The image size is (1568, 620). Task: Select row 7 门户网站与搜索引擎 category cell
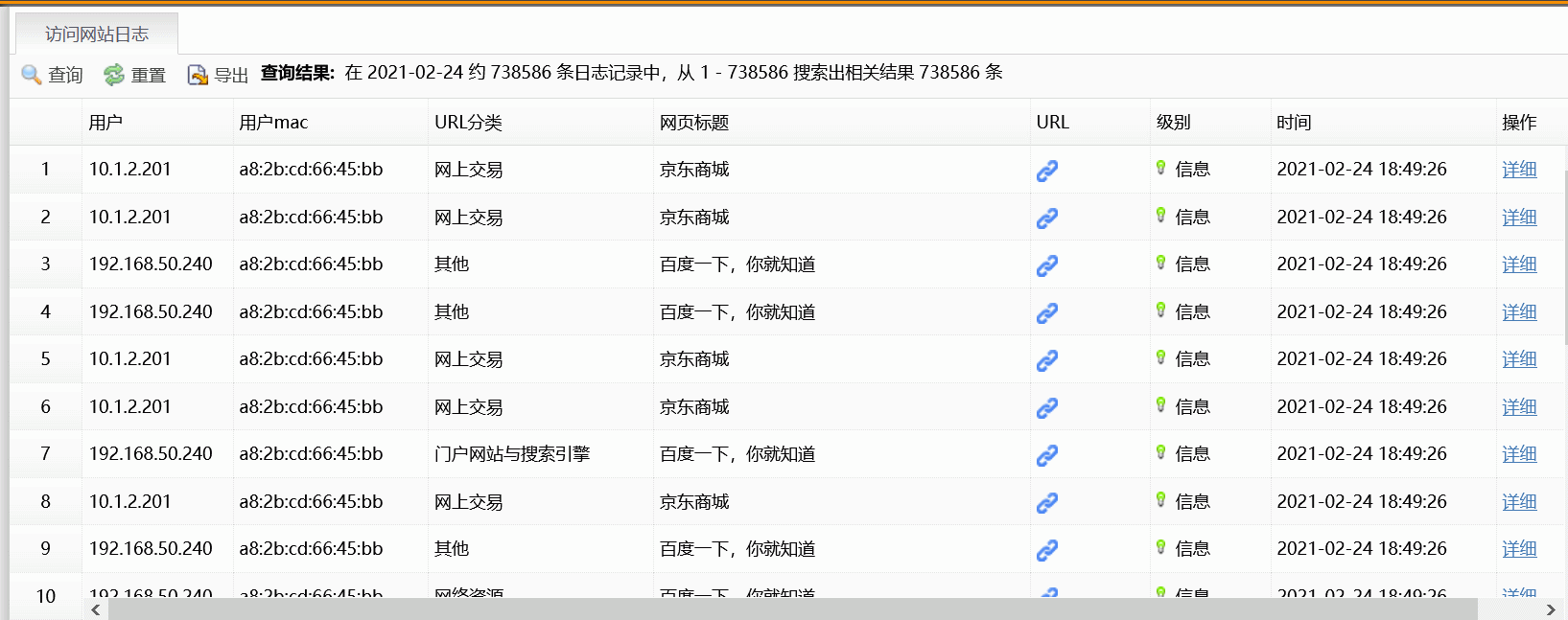pyautogui.click(x=512, y=454)
